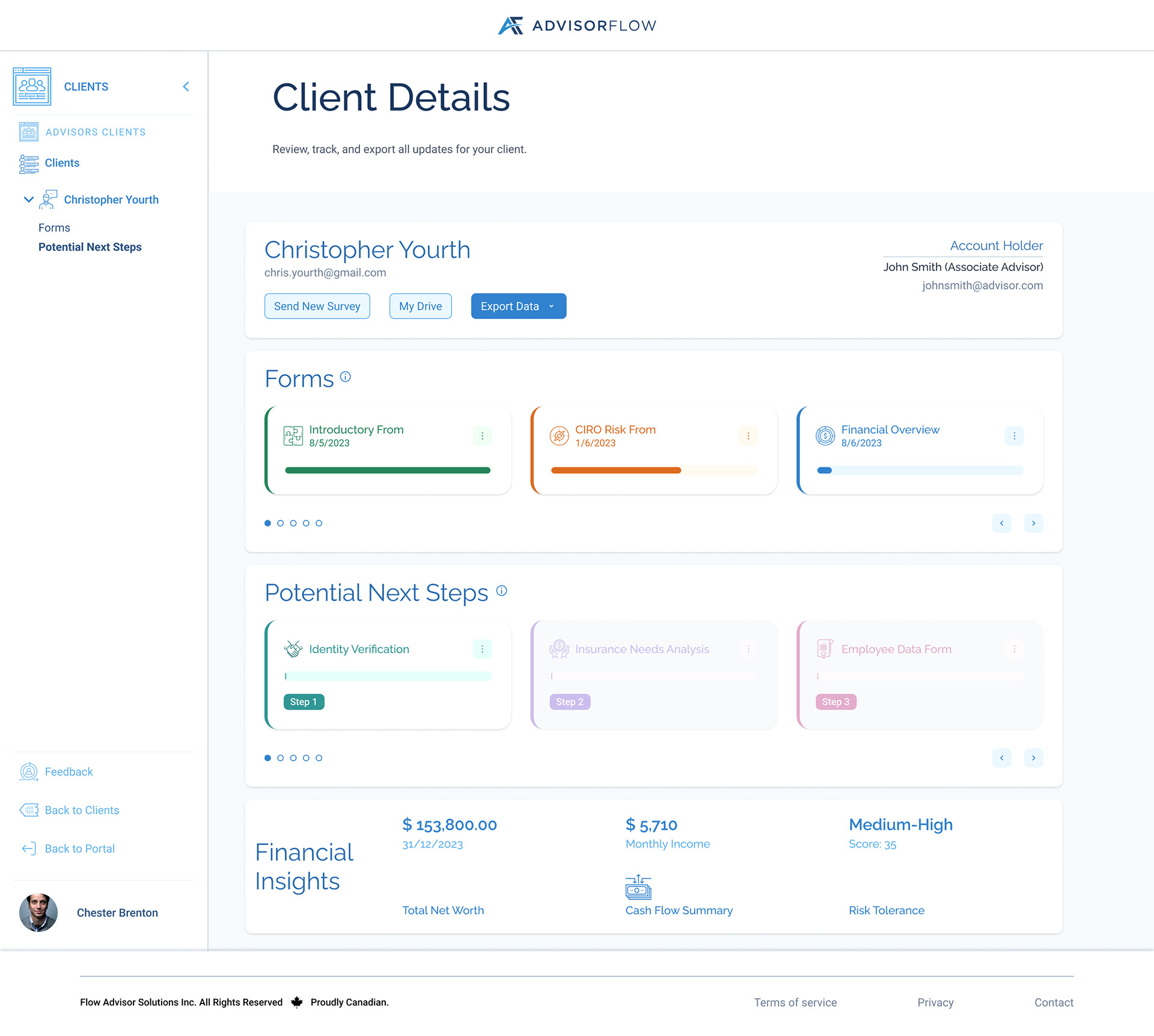Click the CIRO Risk form icon
Image resolution: width=1154 pixels, height=1036 pixels.
558,436
